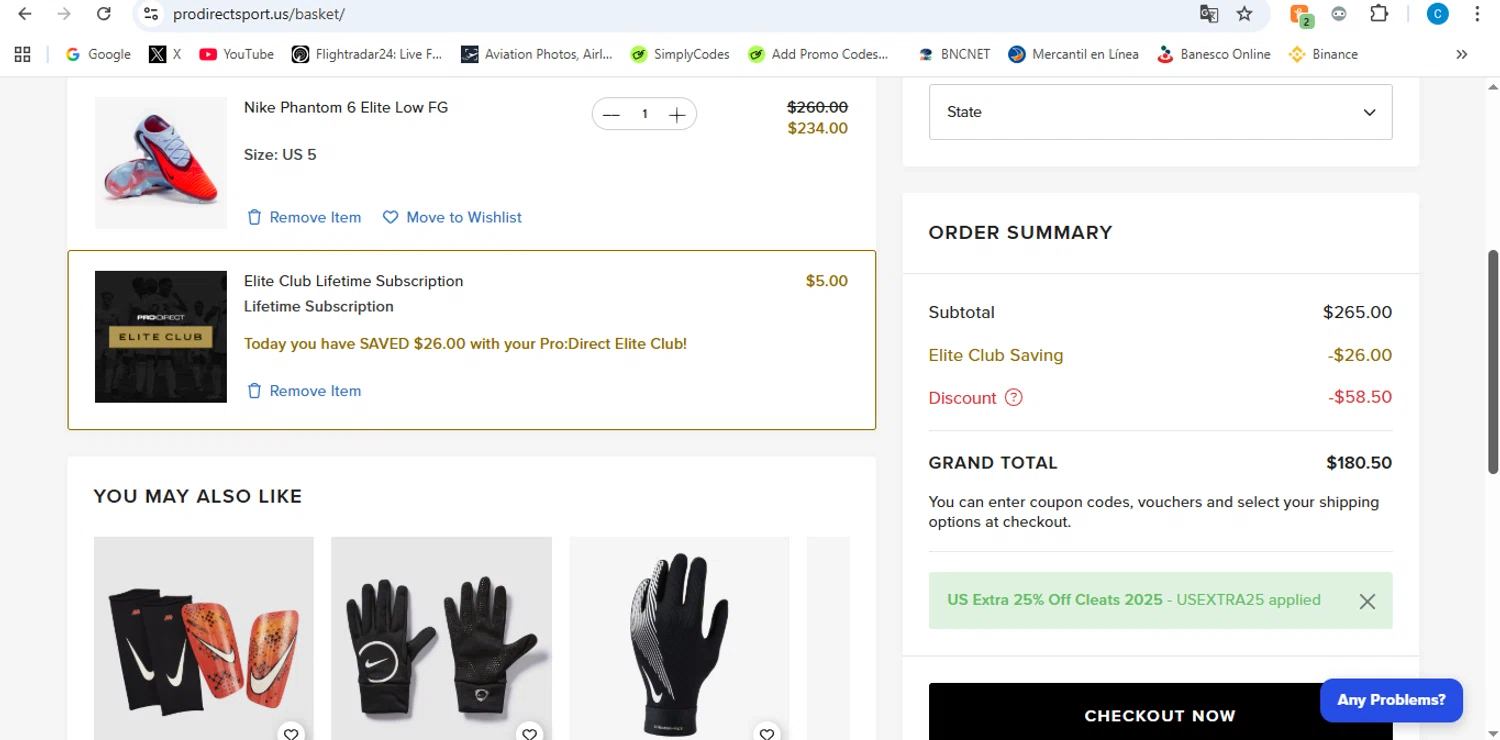Viewport: 1500px width, 740px height.
Task: Wishlist the black and white glove
Action: pyautogui.click(x=767, y=733)
